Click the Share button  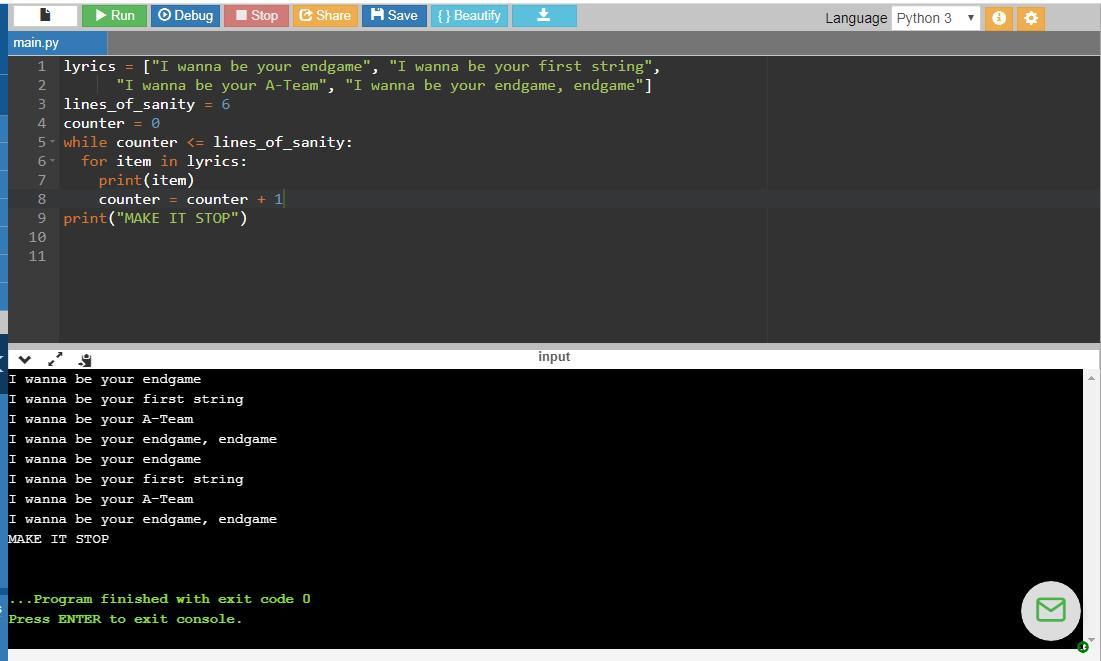[325, 15]
